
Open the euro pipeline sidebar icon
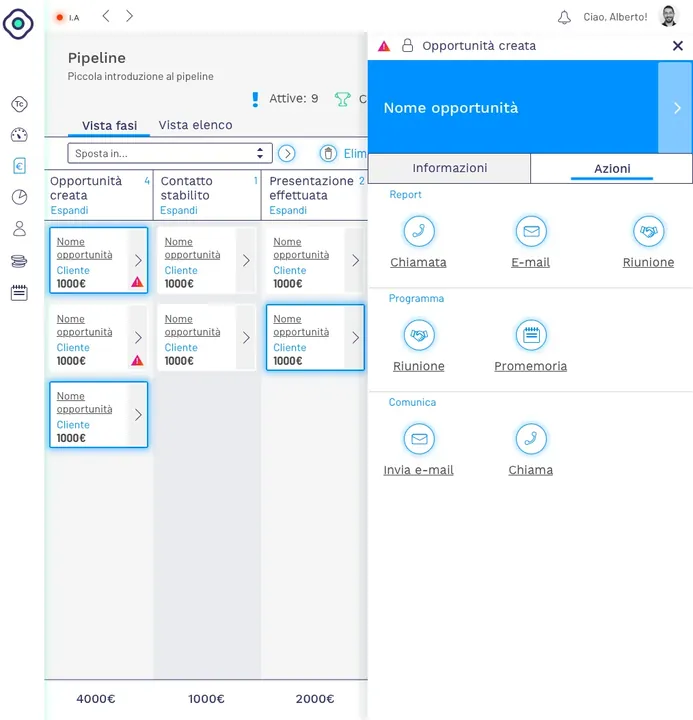[19, 166]
